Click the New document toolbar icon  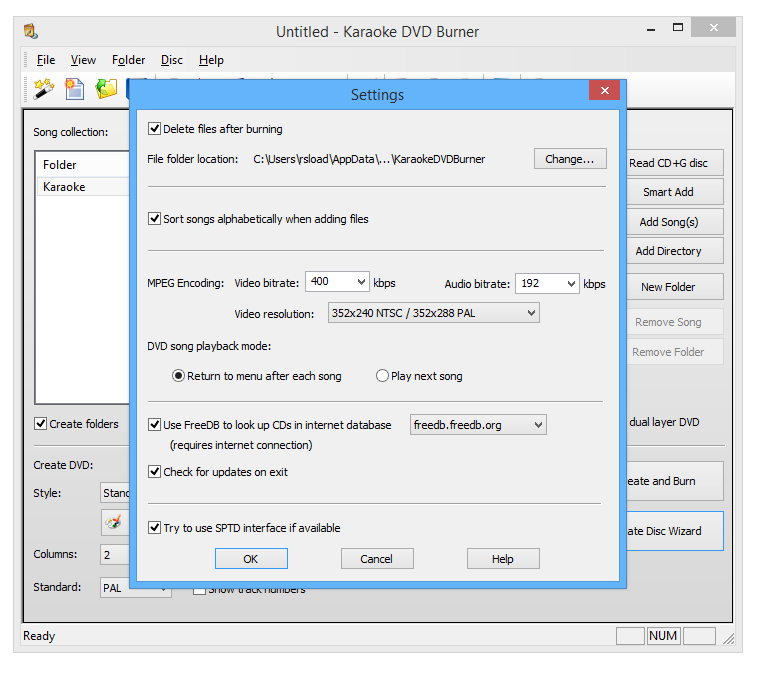75,89
